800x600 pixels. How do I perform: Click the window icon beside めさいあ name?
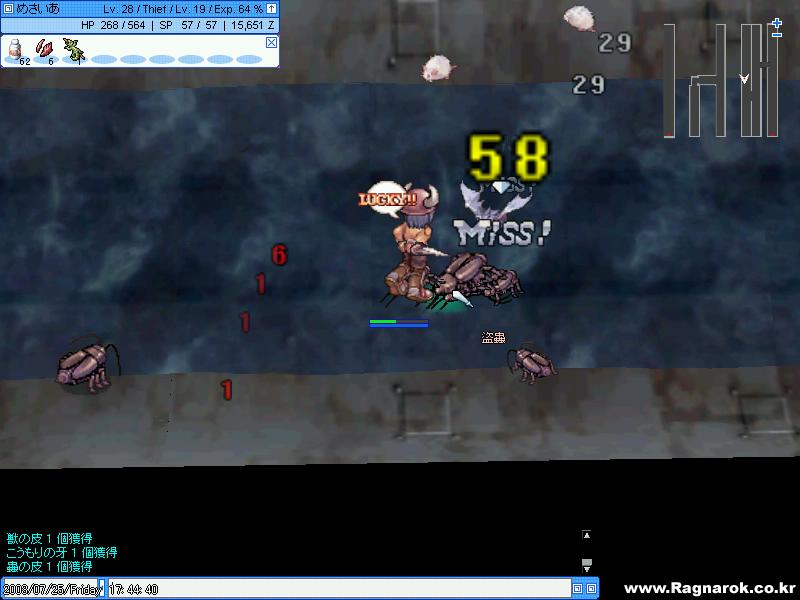click(8, 8)
